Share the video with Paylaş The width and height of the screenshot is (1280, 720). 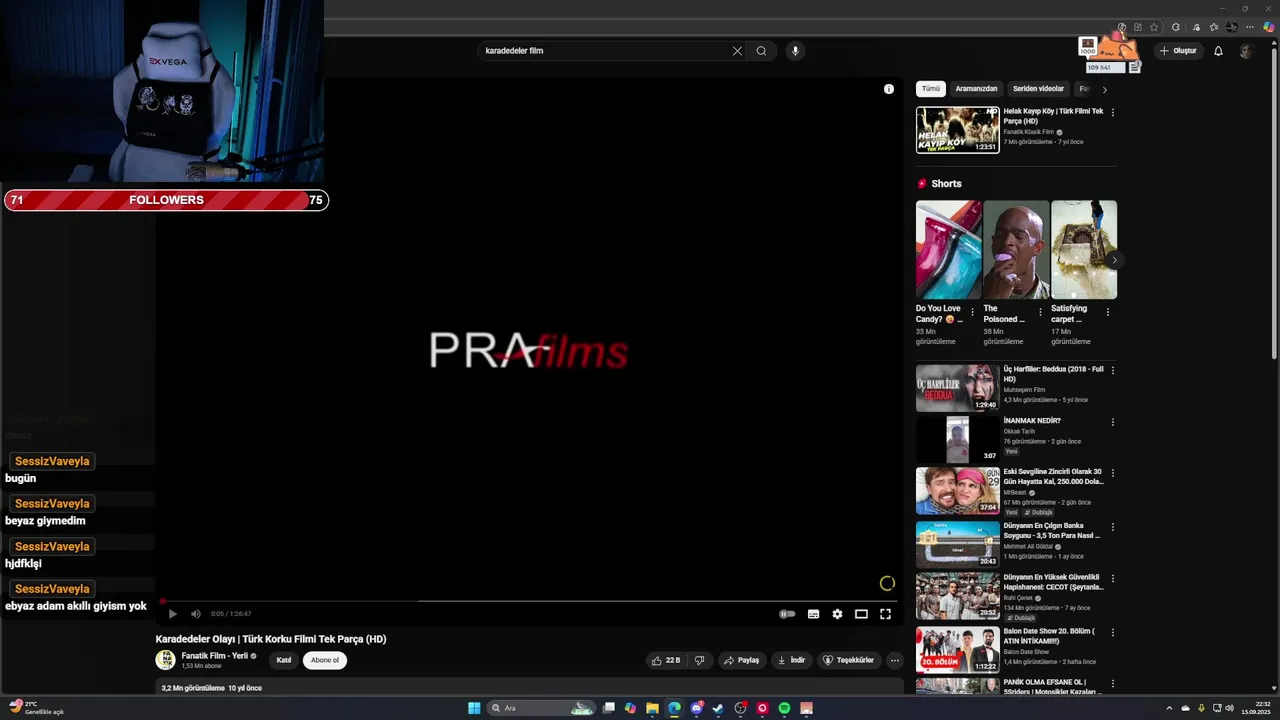[742, 660]
